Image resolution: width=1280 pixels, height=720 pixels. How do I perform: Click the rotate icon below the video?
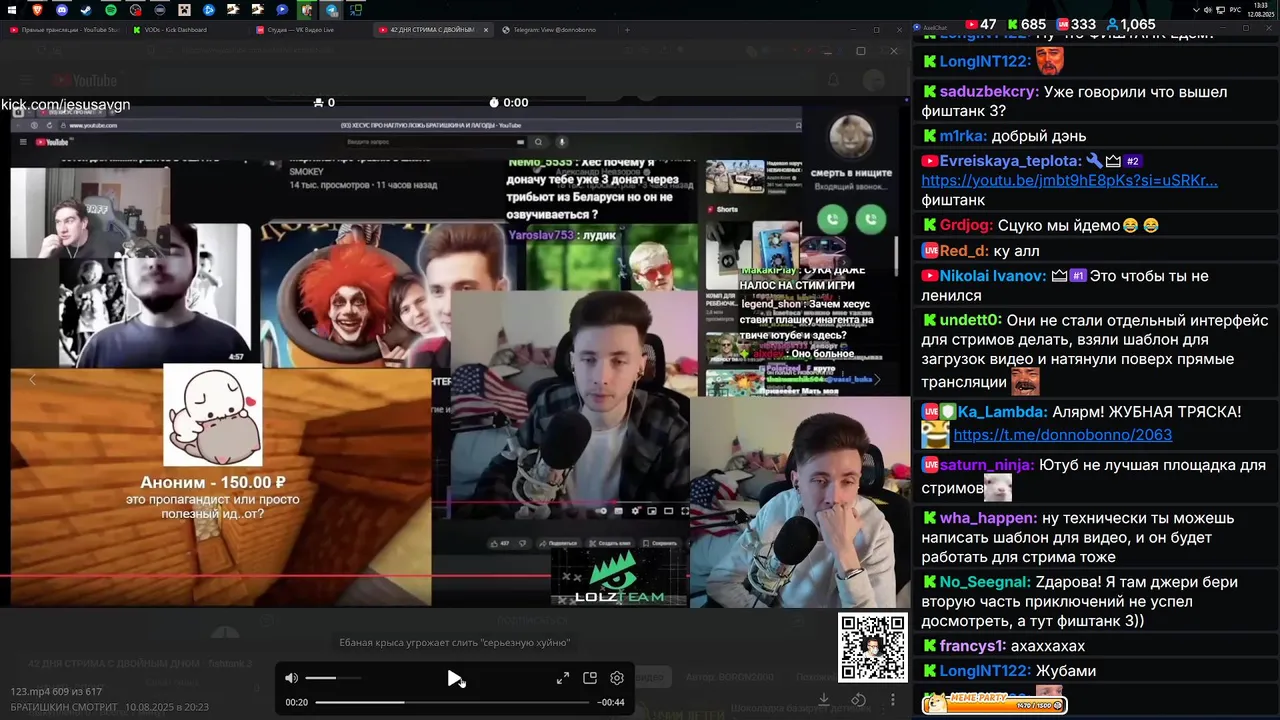858,700
